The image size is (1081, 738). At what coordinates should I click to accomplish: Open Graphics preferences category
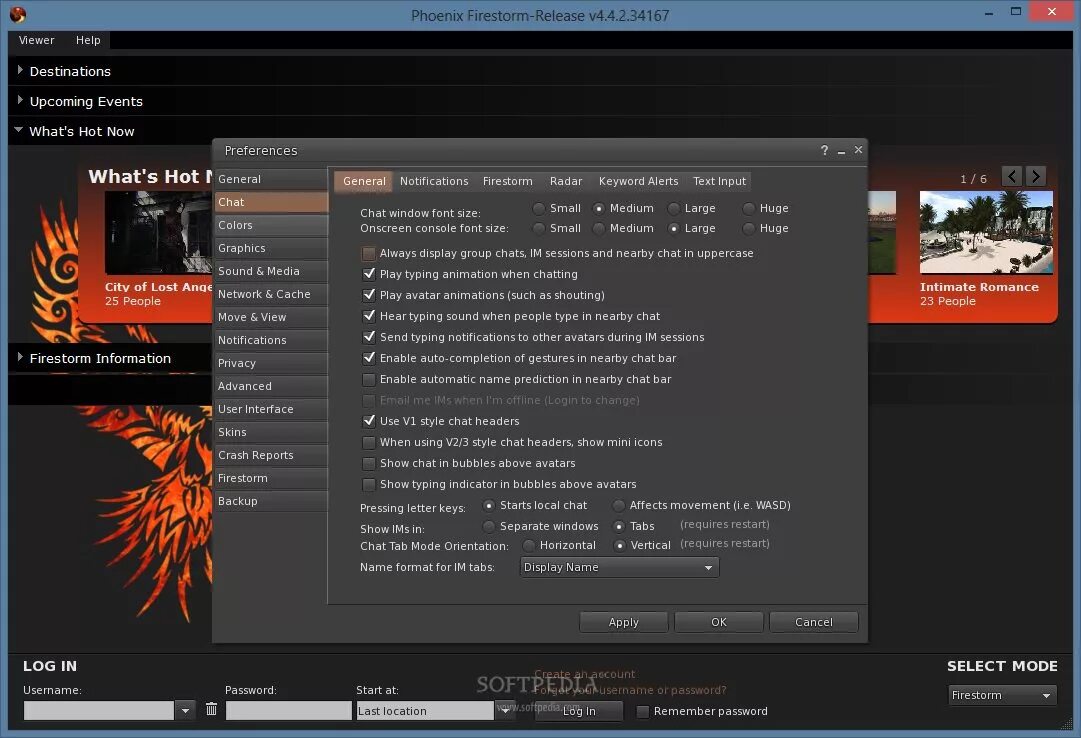(x=271, y=248)
